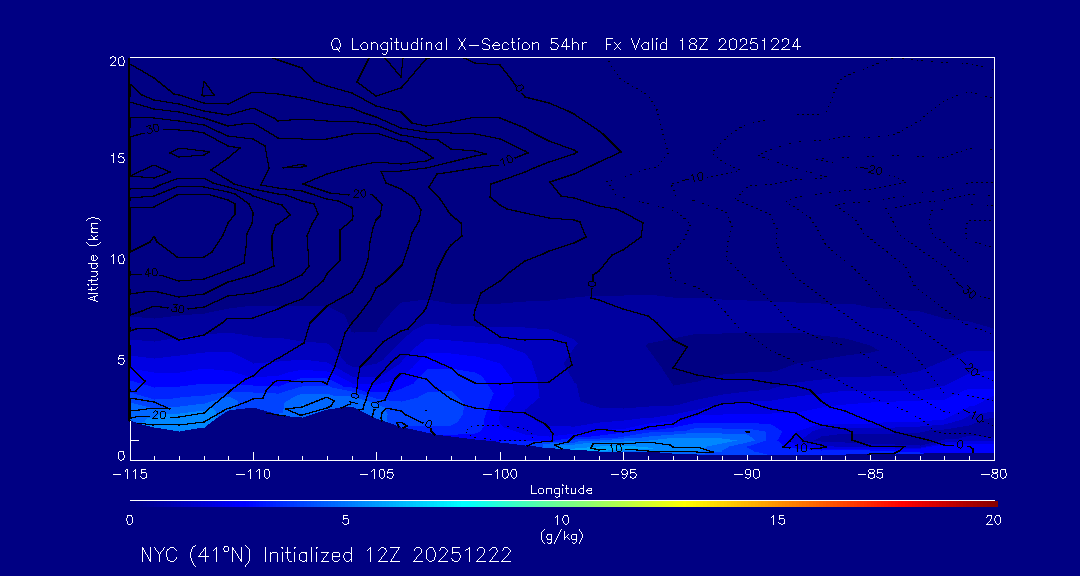
Task: Click the '(g/kg)' units label
Action: [561, 536]
